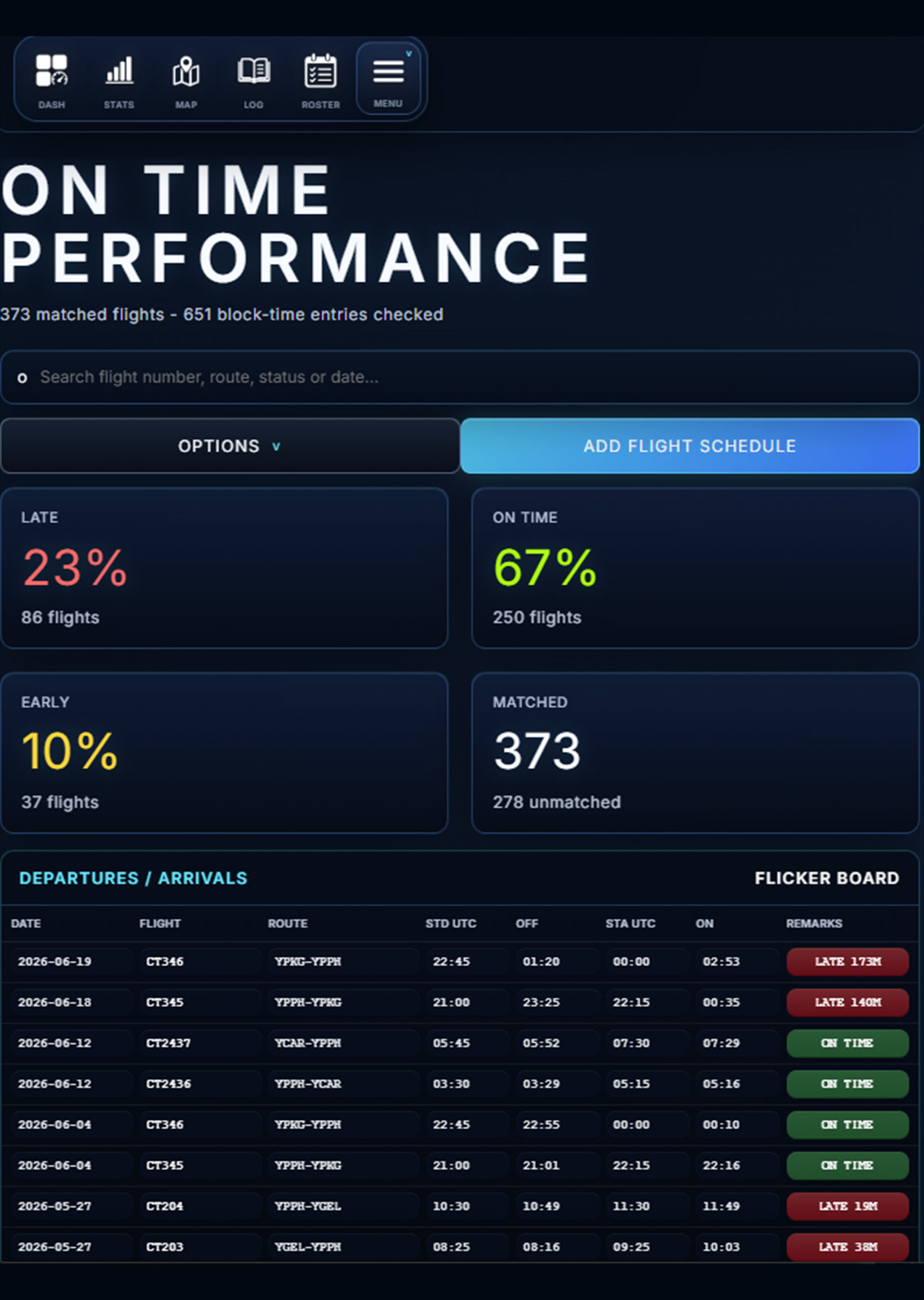This screenshot has height=1300, width=924.
Task: Select off time 21:01
Action: [557, 1166]
